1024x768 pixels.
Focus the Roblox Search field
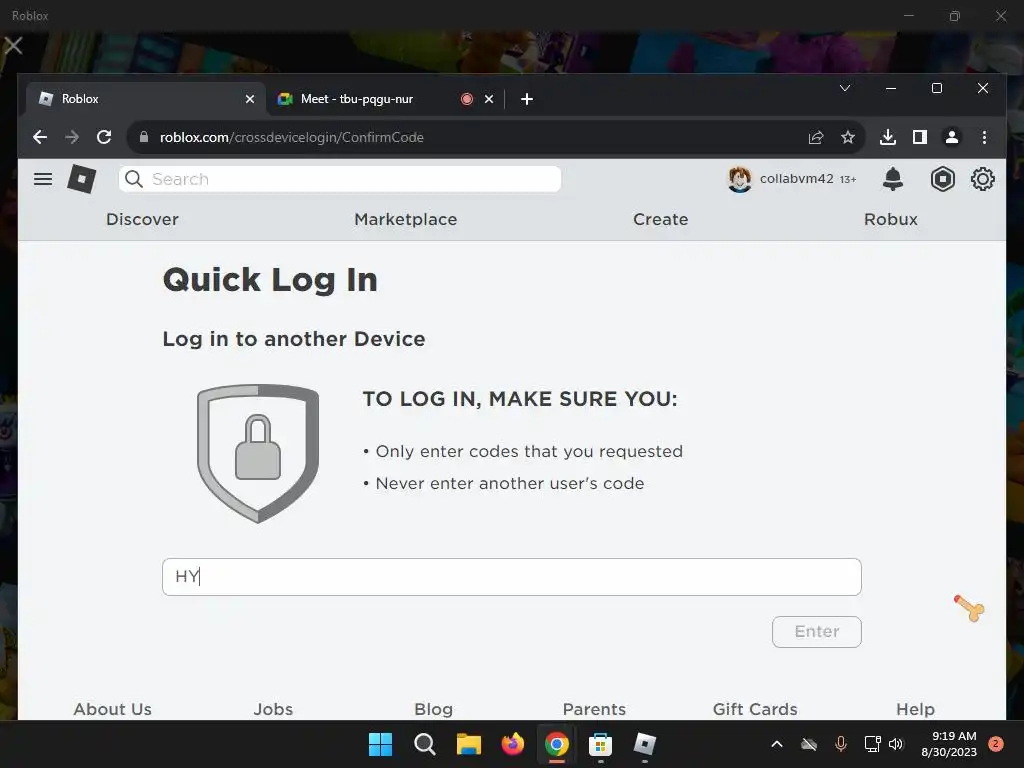coord(340,179)
